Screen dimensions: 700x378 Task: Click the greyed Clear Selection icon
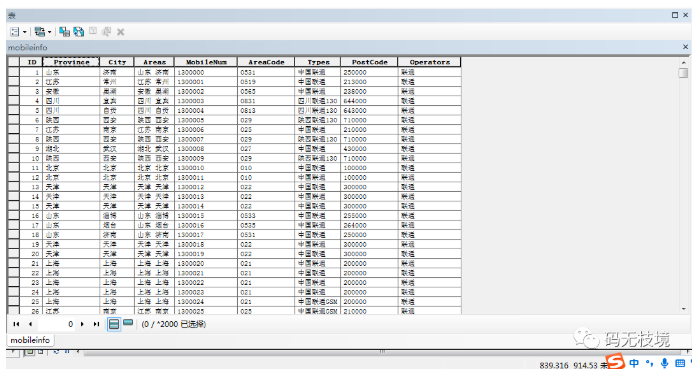click(93, 31)
